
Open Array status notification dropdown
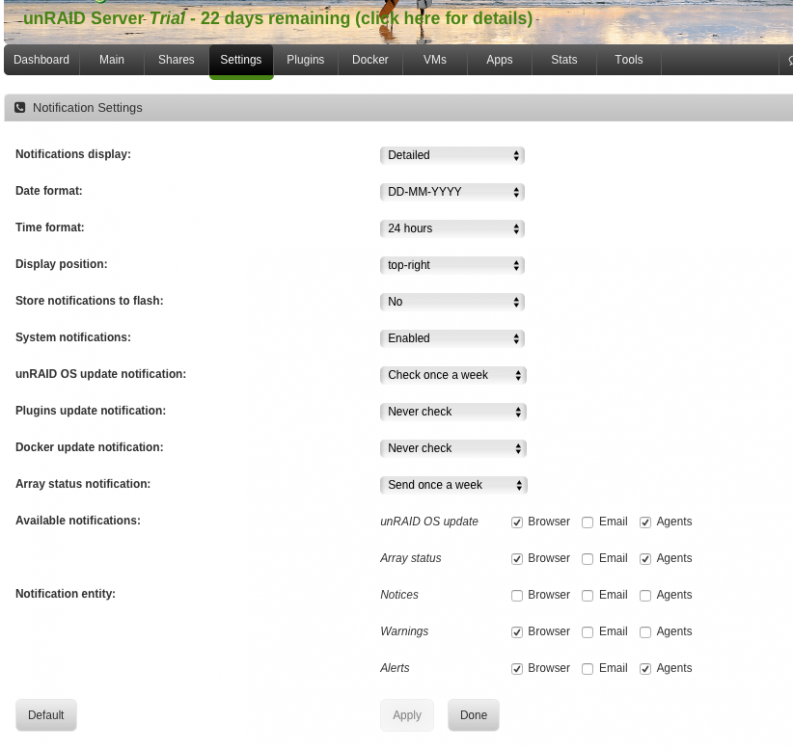click(454, 485)
